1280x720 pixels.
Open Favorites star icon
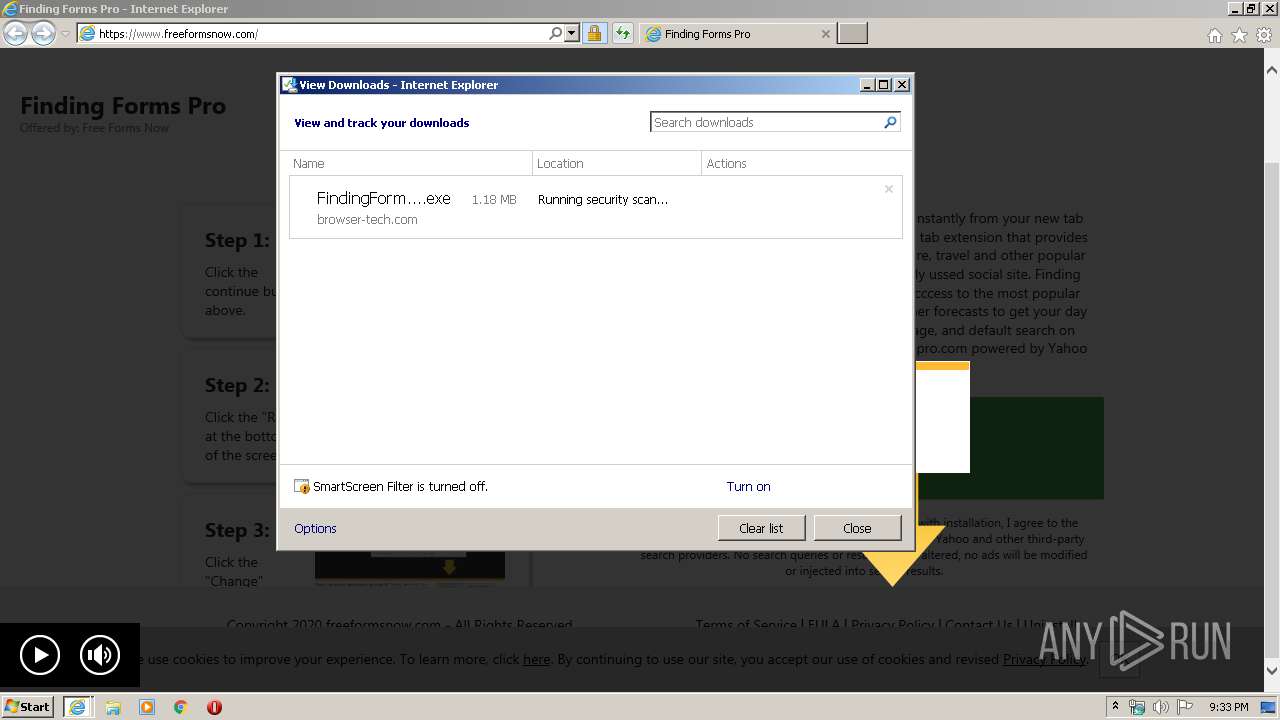coord(1239,35)
